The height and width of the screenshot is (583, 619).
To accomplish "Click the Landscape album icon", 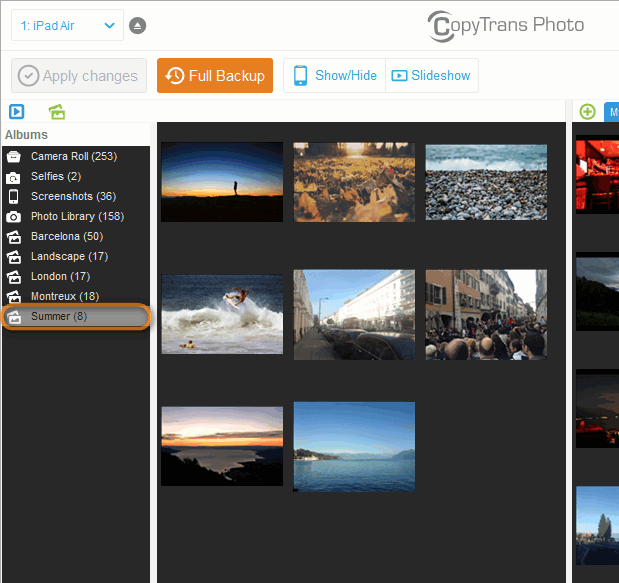I will 14,257.
